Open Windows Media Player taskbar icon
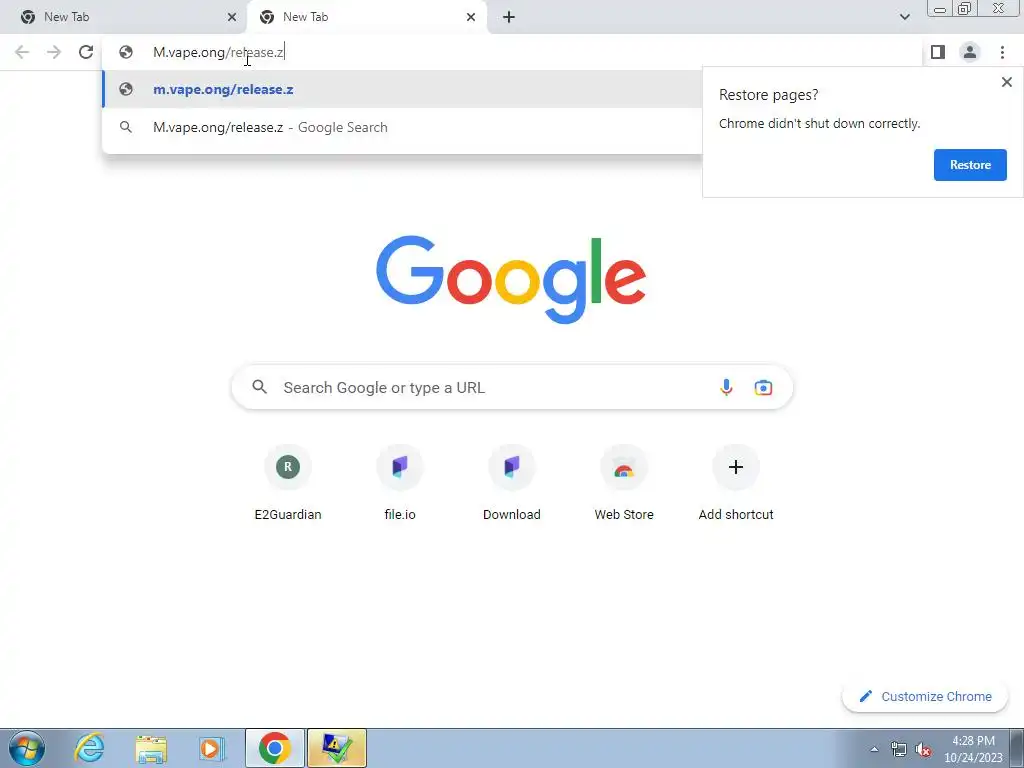 coord(212,748)
